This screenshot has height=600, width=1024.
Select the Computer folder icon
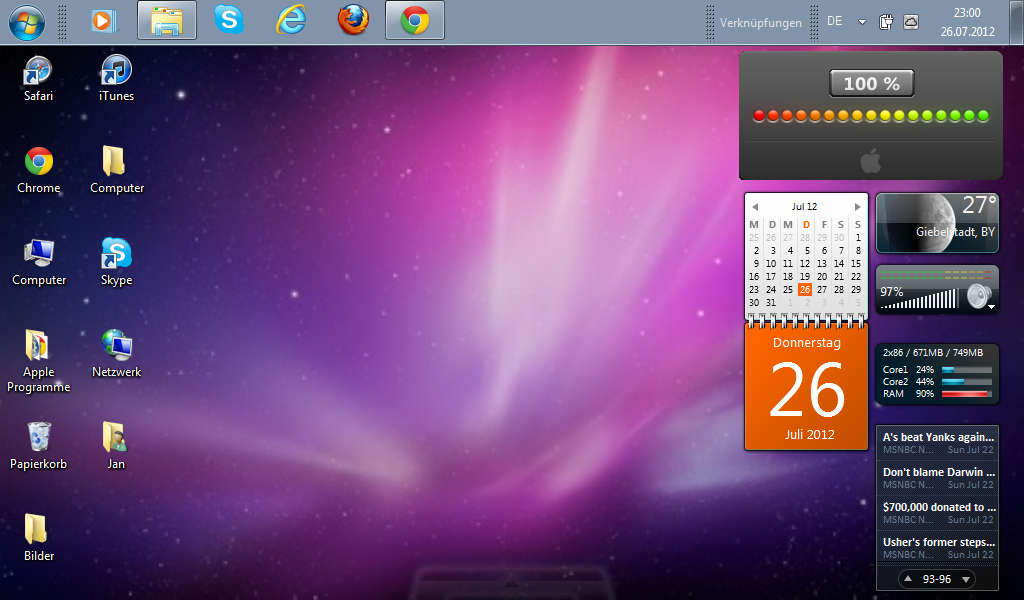coord(117,170)
